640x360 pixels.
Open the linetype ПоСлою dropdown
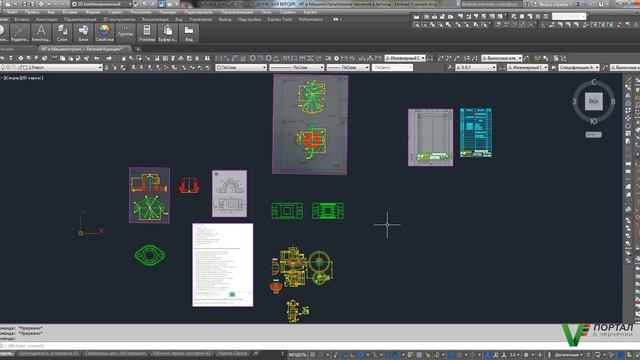tap(297, 67)
